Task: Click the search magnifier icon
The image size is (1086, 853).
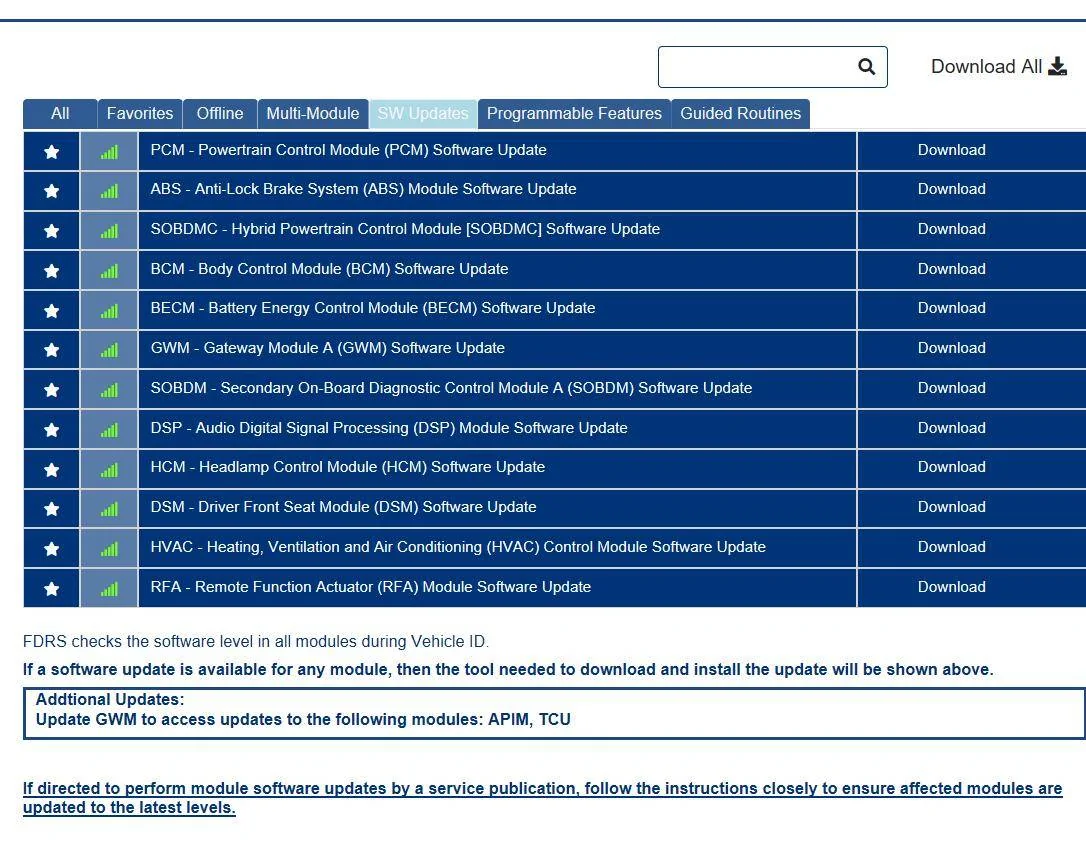Action: [866, 66]
